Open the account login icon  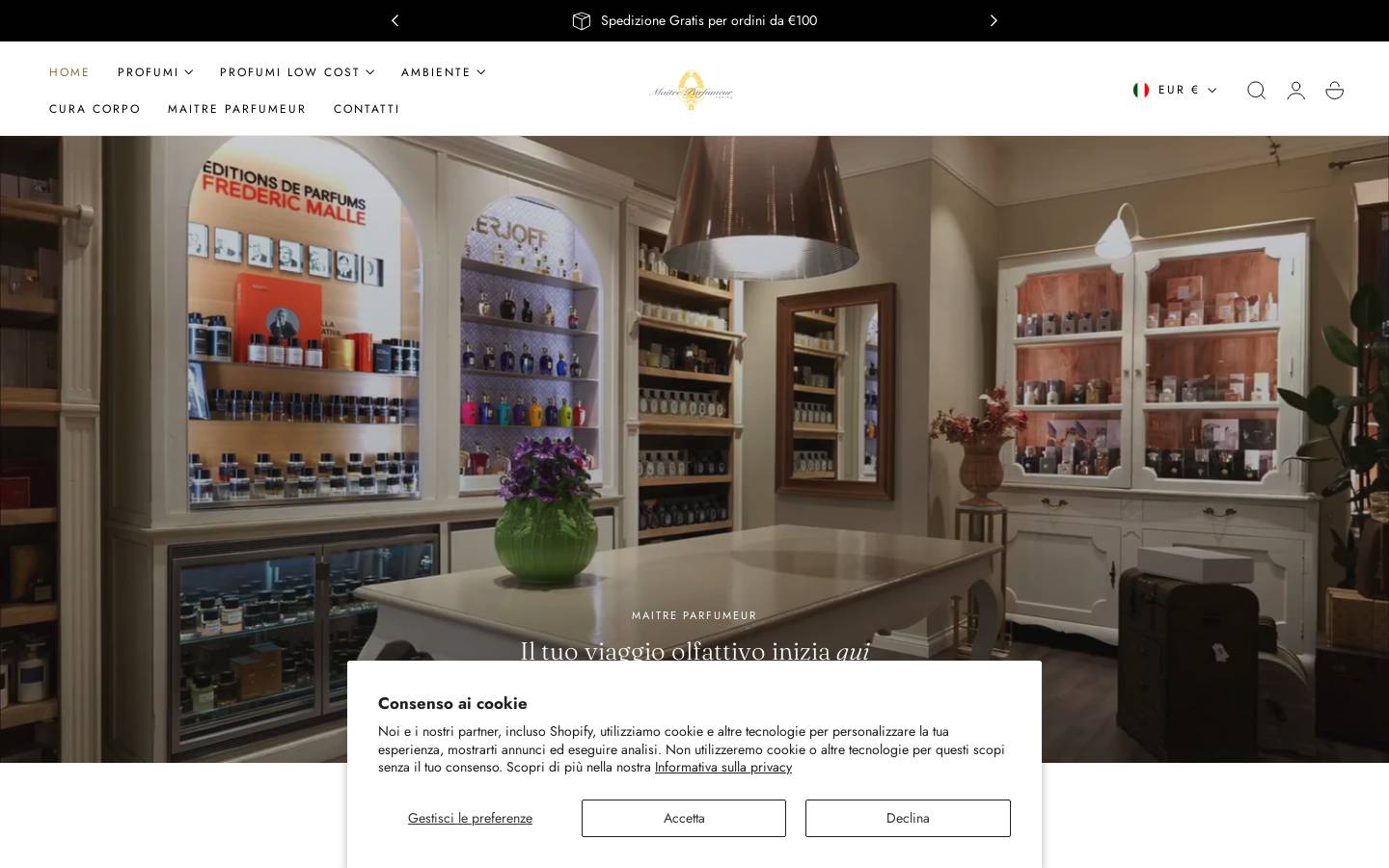tap(1295, 90)
